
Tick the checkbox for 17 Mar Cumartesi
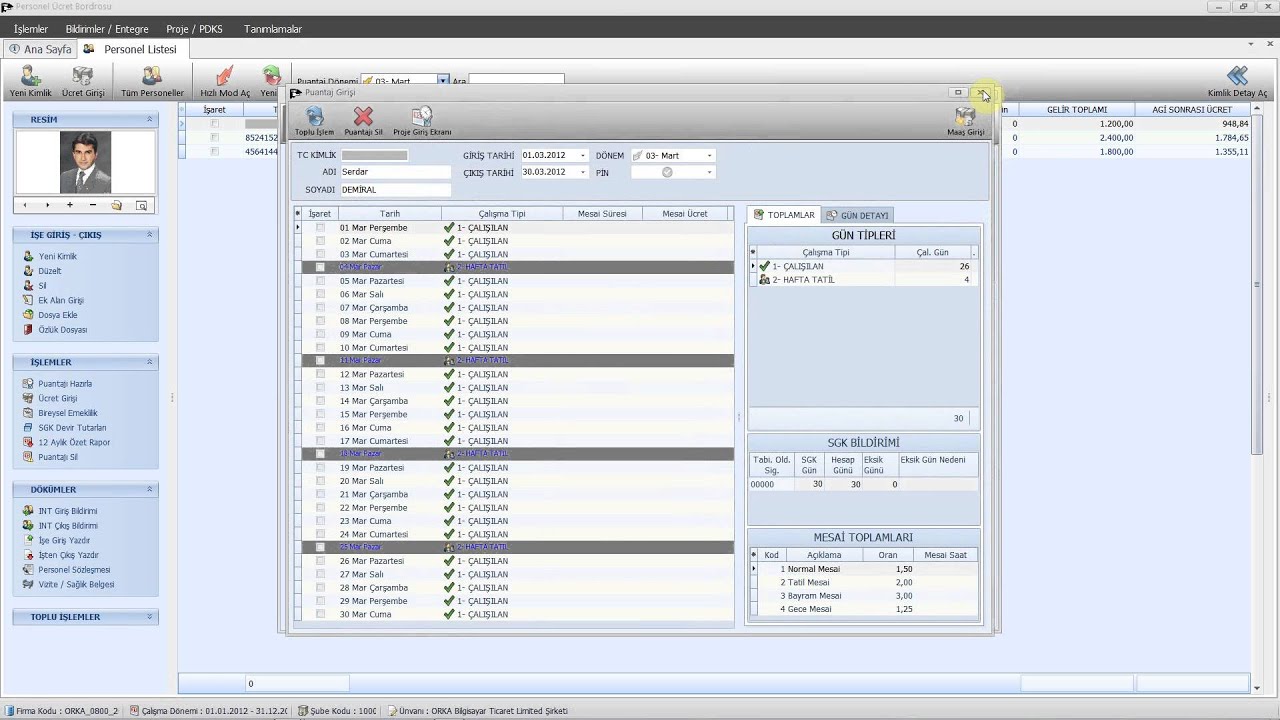coord(320,441)
